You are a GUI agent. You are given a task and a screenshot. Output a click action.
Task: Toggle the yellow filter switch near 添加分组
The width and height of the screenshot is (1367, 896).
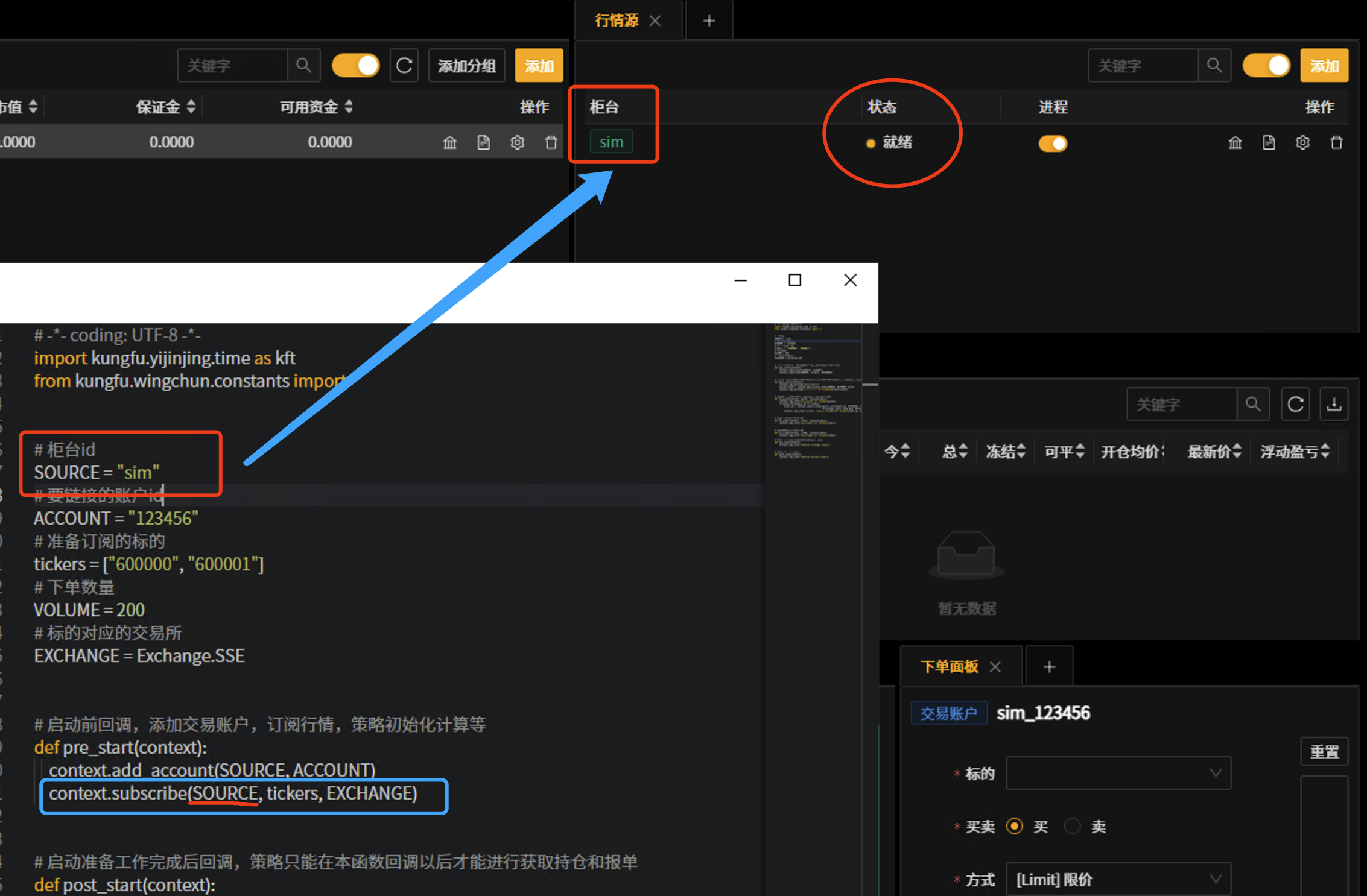(355, 65)
